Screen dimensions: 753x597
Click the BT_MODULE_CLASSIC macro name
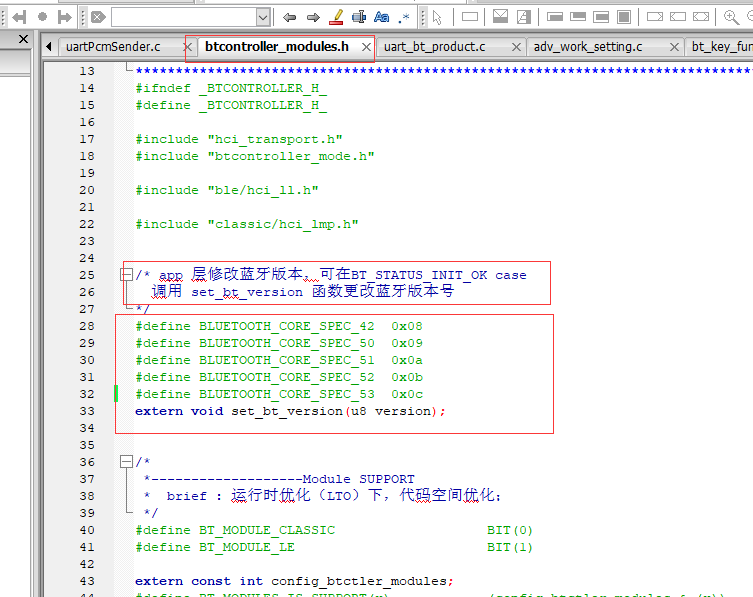(267, 530)
